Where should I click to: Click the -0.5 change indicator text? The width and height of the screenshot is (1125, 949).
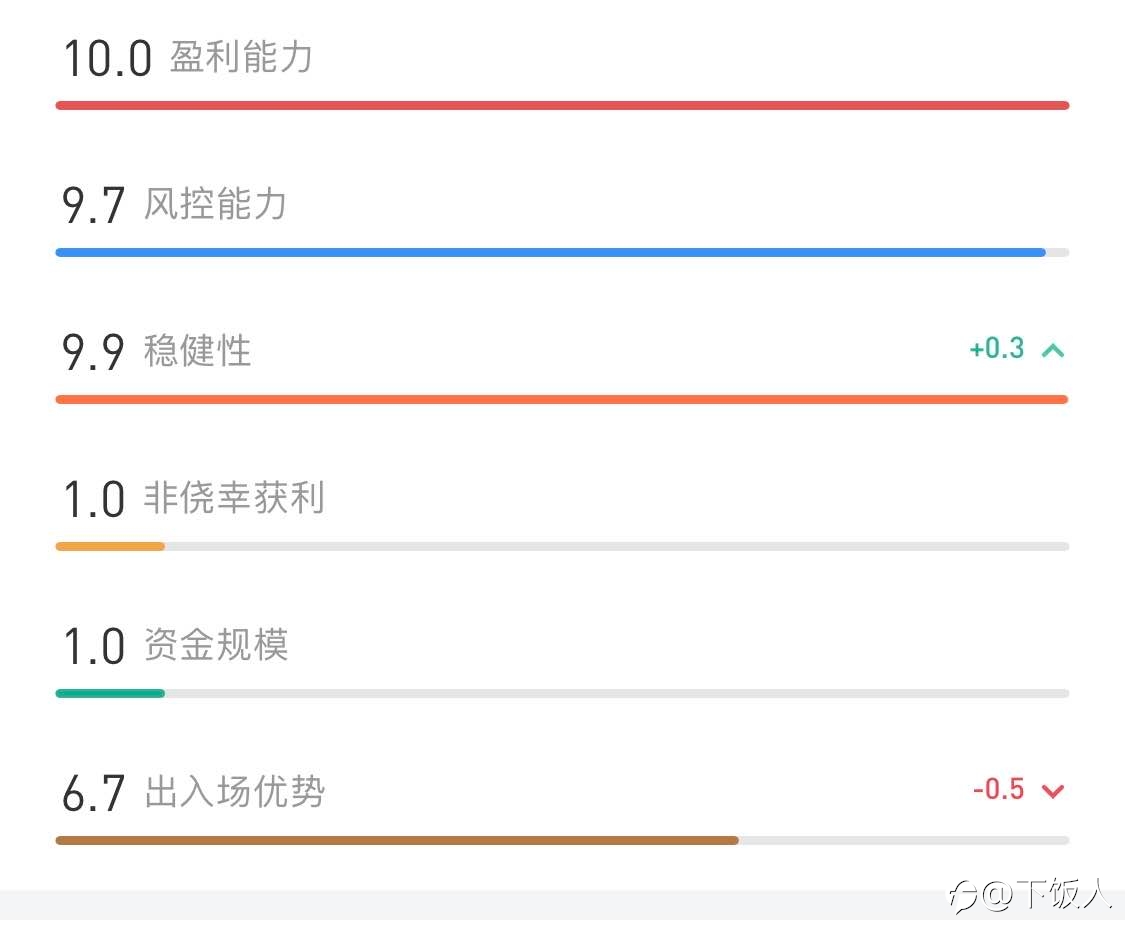point(998,789)
